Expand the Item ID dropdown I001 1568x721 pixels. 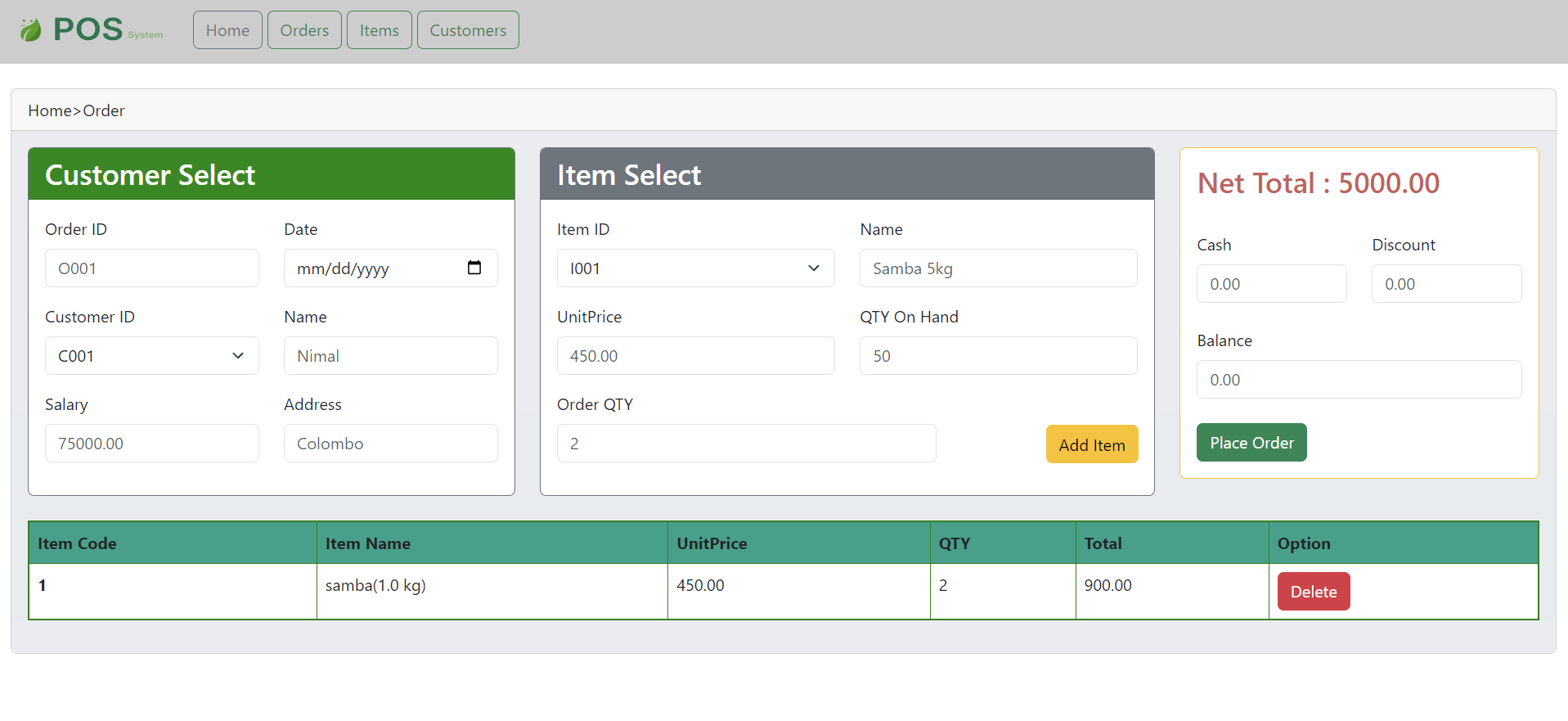[x=696, y=268]
